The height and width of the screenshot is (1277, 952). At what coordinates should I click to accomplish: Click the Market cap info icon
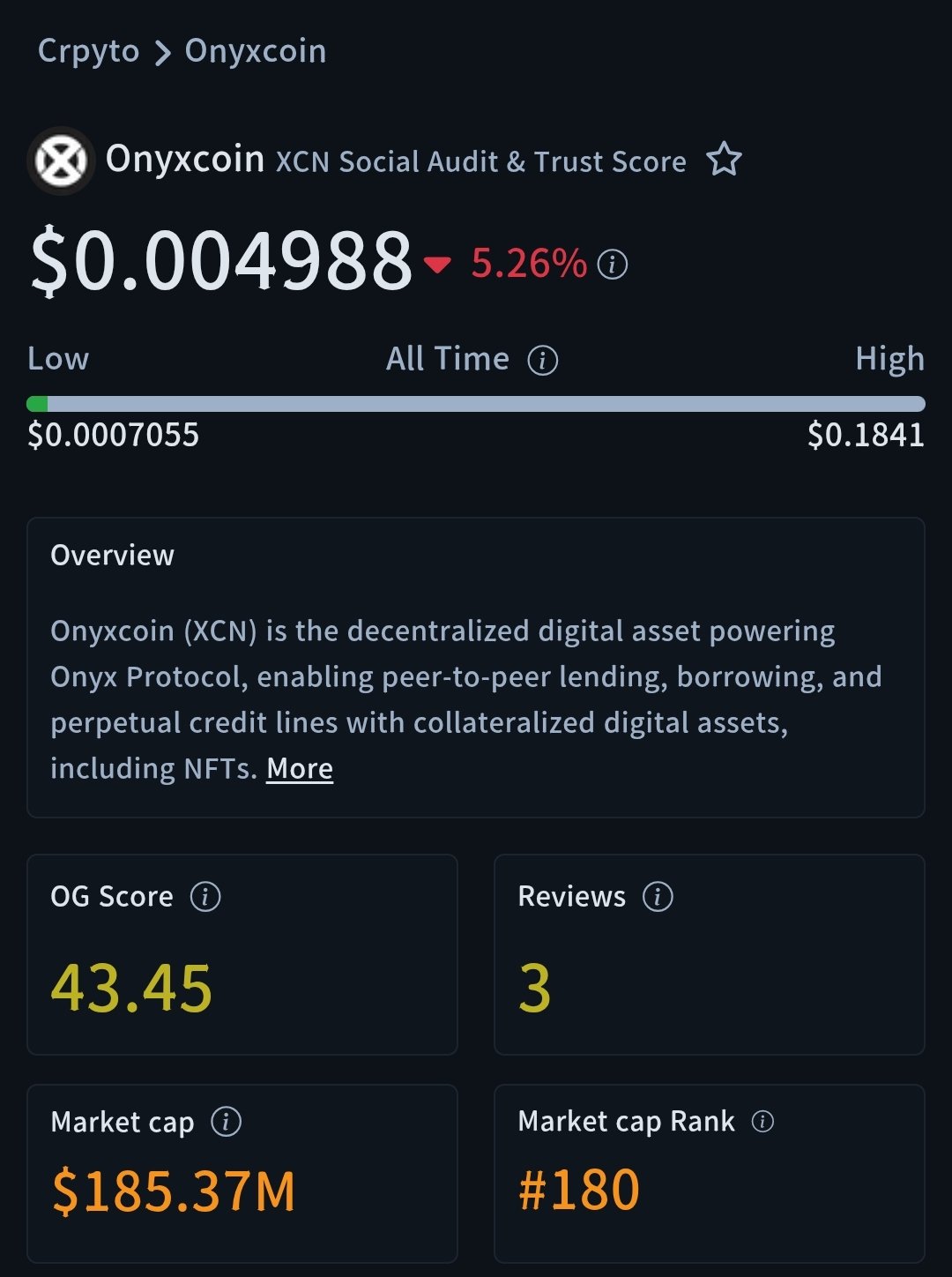227,1122
